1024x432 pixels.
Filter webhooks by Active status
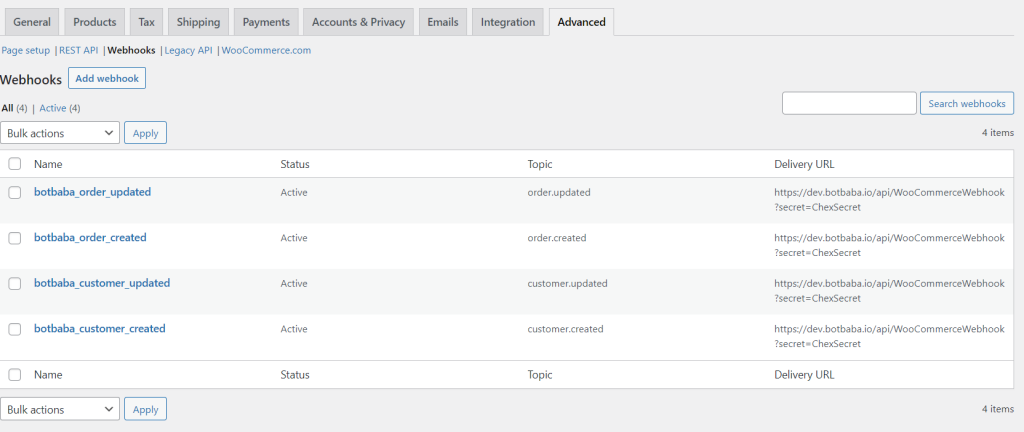53,108
